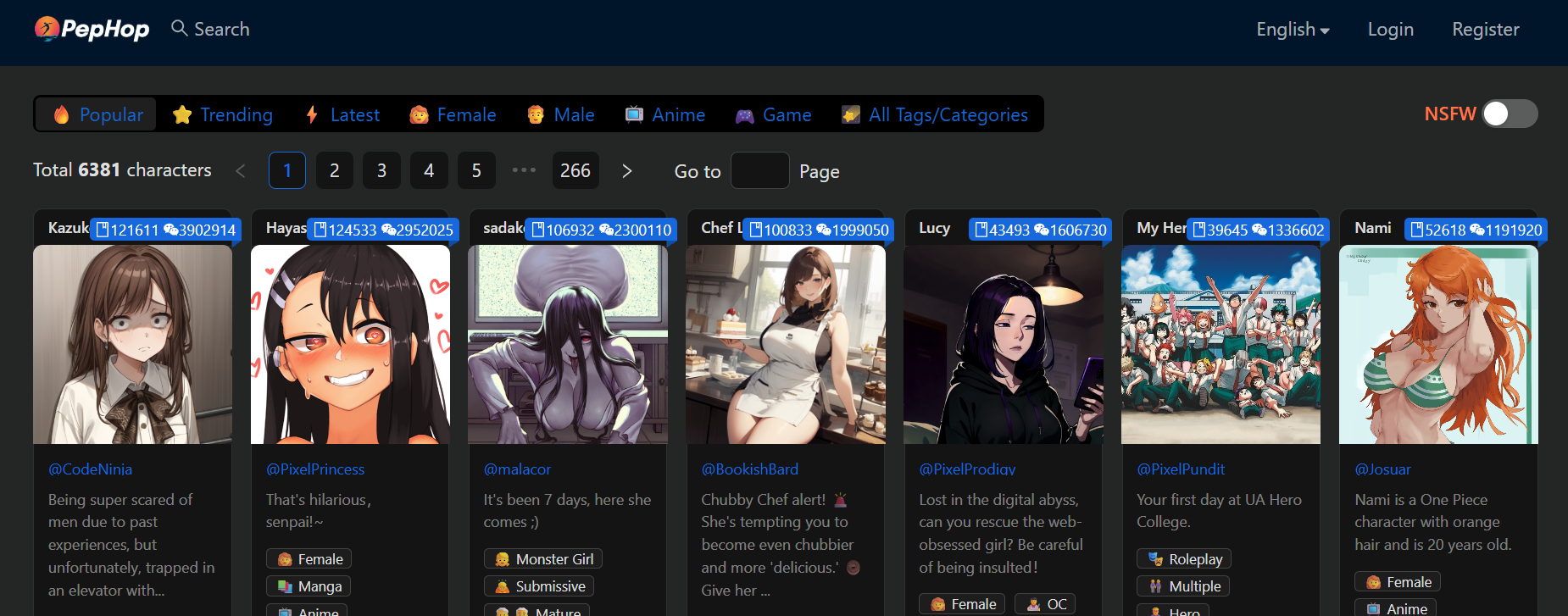1568x616 pixels.
Task: Open the @PixelPundit creator profile
Action: tap(1180, 469)
